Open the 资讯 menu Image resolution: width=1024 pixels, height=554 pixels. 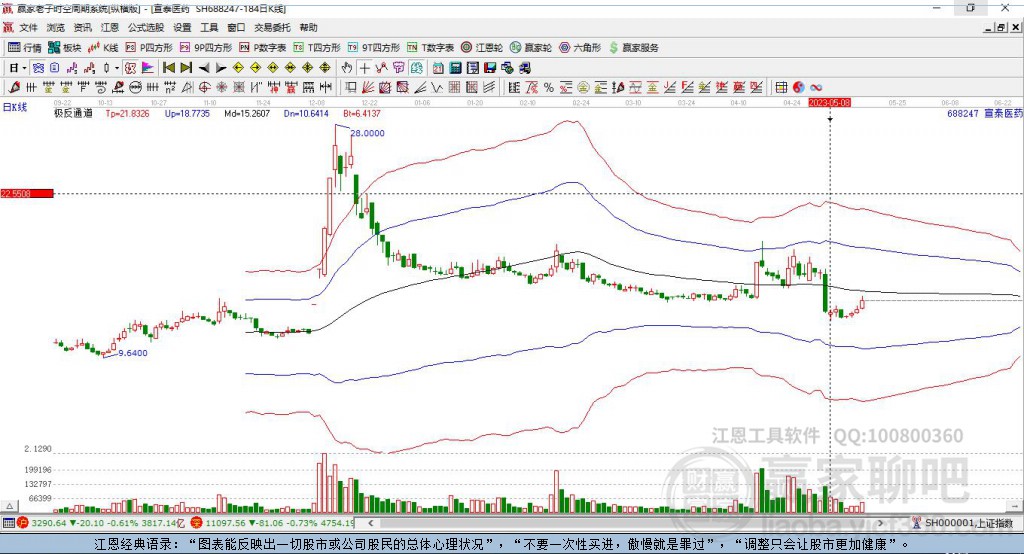(x=82, y=27)
